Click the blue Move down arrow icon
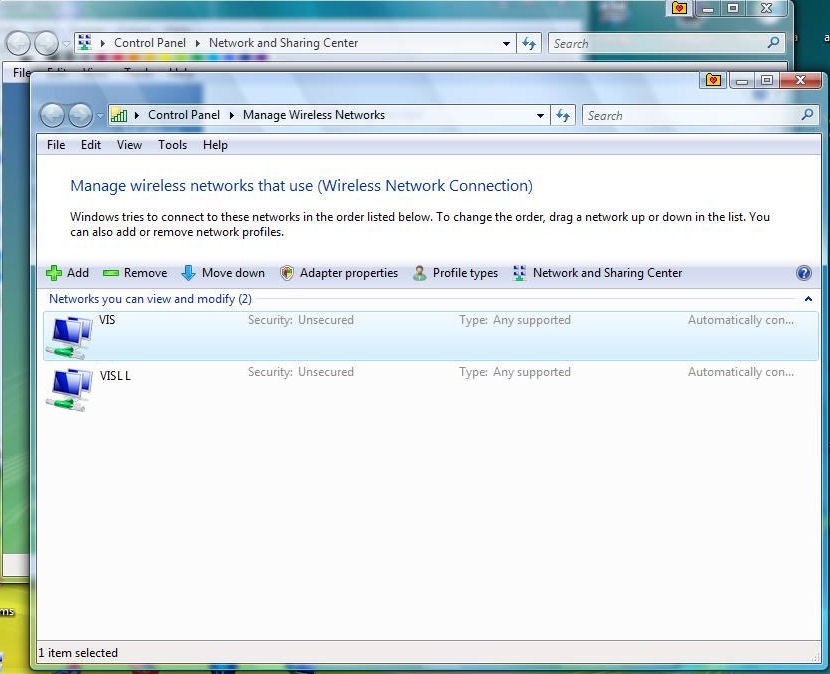 click(188, 273)
